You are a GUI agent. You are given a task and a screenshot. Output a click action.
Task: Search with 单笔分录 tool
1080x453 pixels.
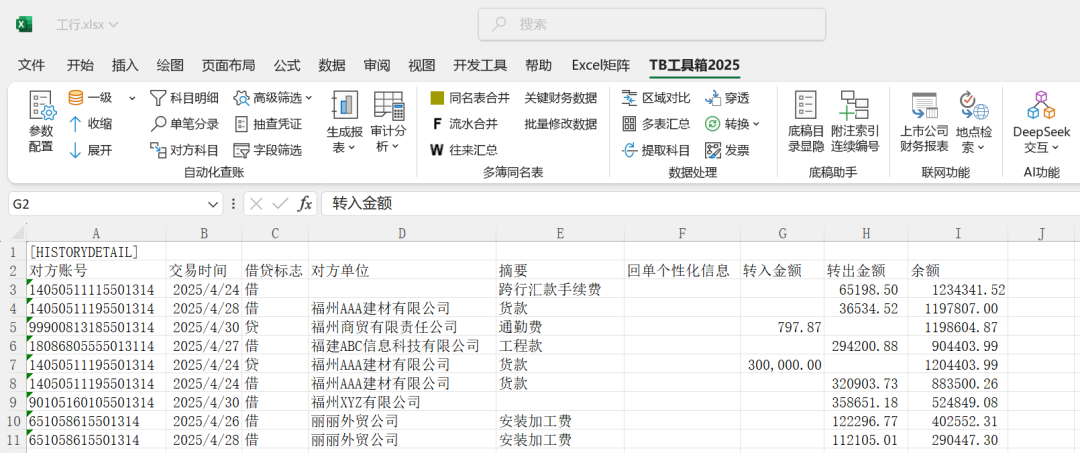184,124
